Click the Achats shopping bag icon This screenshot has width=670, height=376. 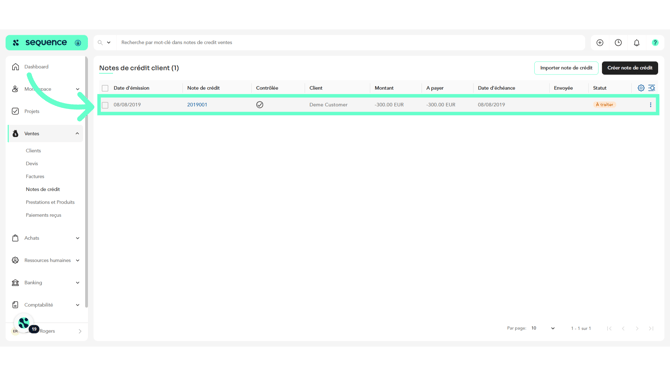pos(15,238)
